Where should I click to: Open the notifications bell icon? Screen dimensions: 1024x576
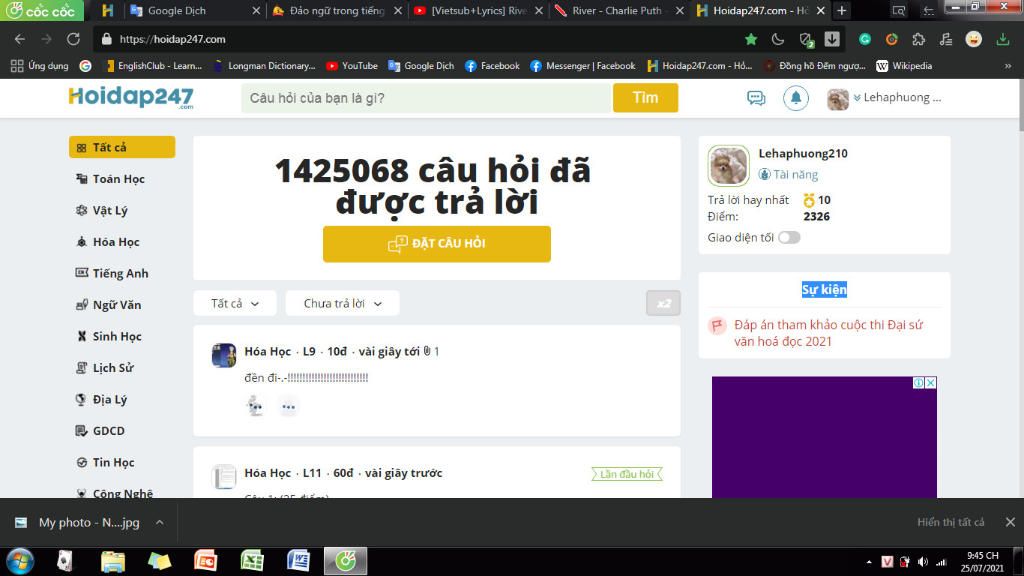(796, 97)
